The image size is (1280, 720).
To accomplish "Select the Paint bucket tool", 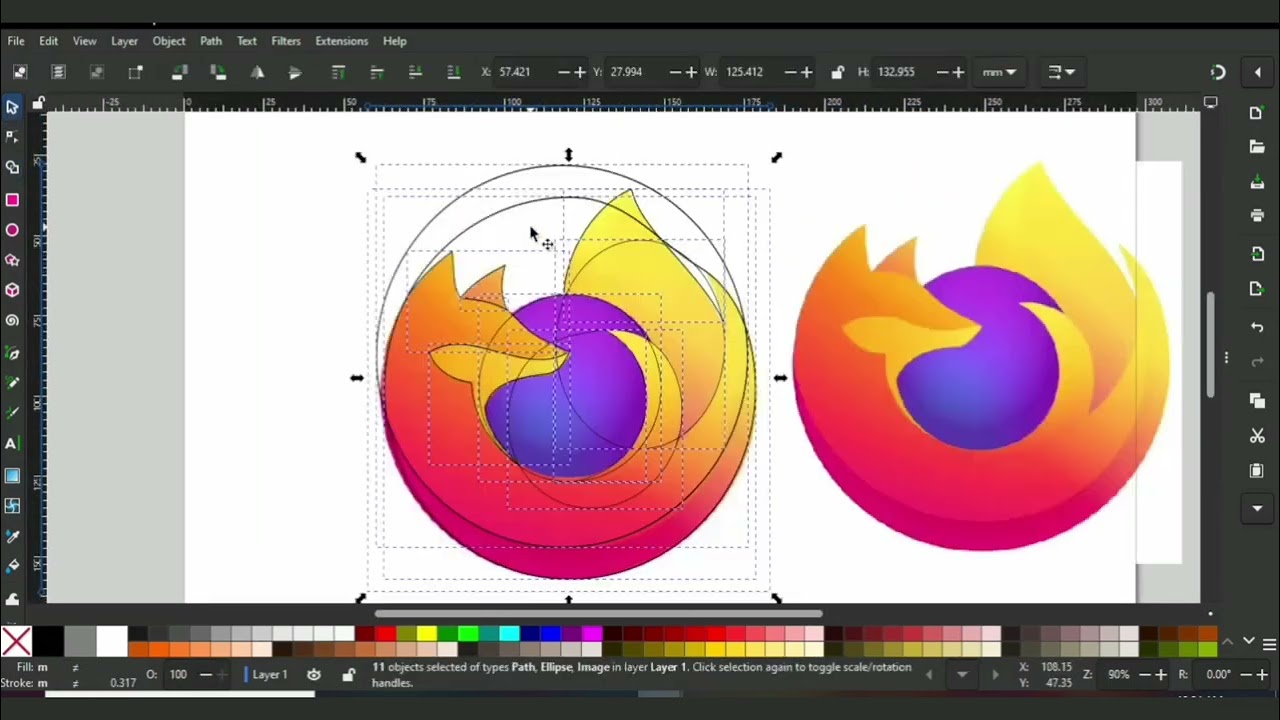I will click(x=12, y=566).
